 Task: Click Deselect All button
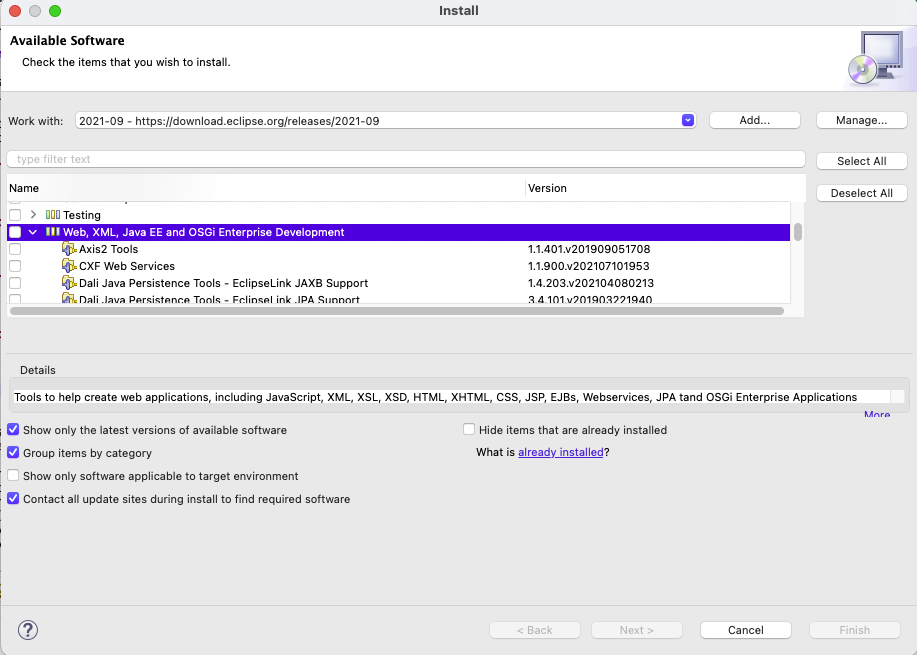point(861,193)
